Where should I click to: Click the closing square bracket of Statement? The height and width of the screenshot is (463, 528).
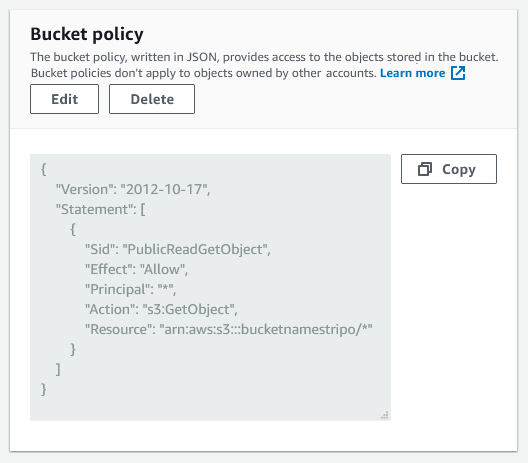(58, 369)
